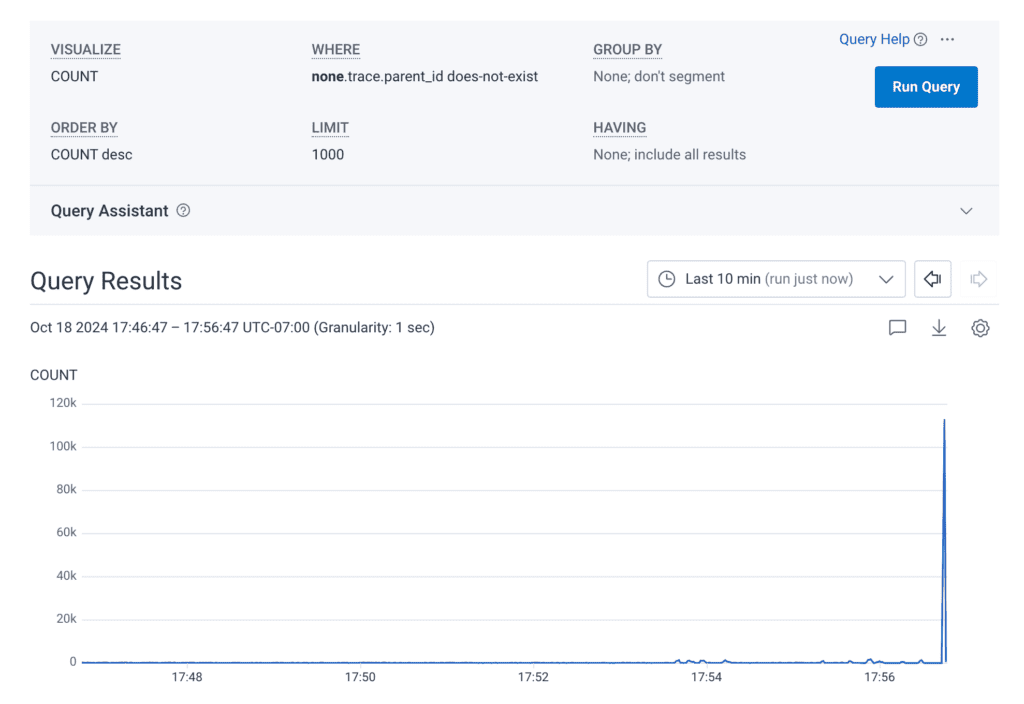Screen dimensions: 1024x704
Task: Click the Query Help question mark icon
Action: [x=921, y=40]
